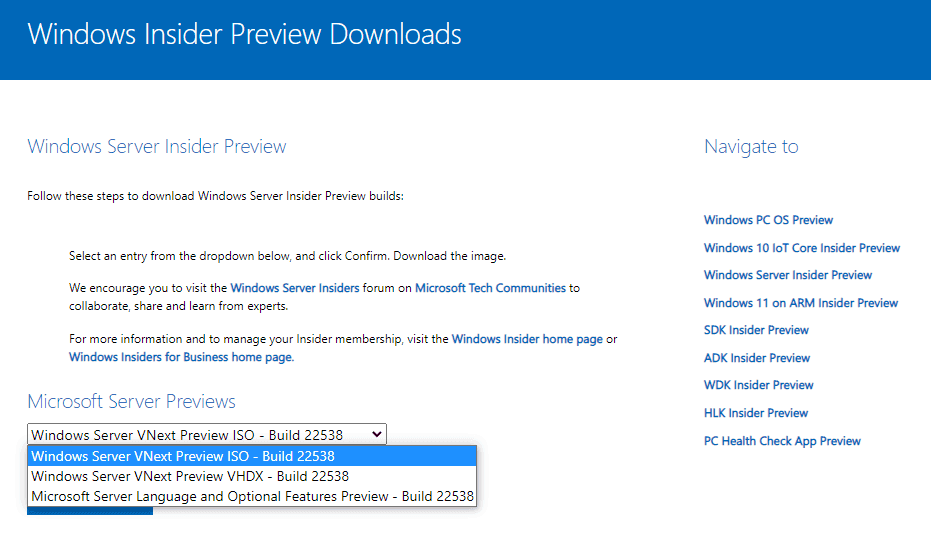Go to WDK Insider Preview page
The width and height of the screenshot is (931, 551).
pyautogui.click(x=758, y=385)
